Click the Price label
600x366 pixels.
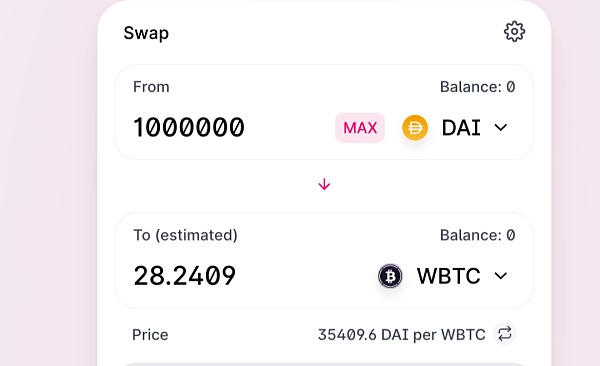150,335
